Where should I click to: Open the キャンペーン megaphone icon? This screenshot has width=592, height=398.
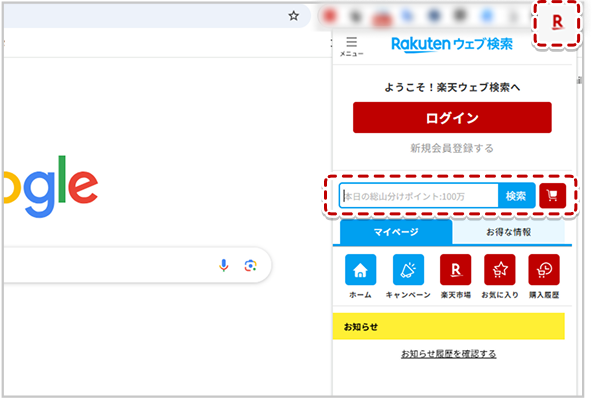click(x=408, y=270)
